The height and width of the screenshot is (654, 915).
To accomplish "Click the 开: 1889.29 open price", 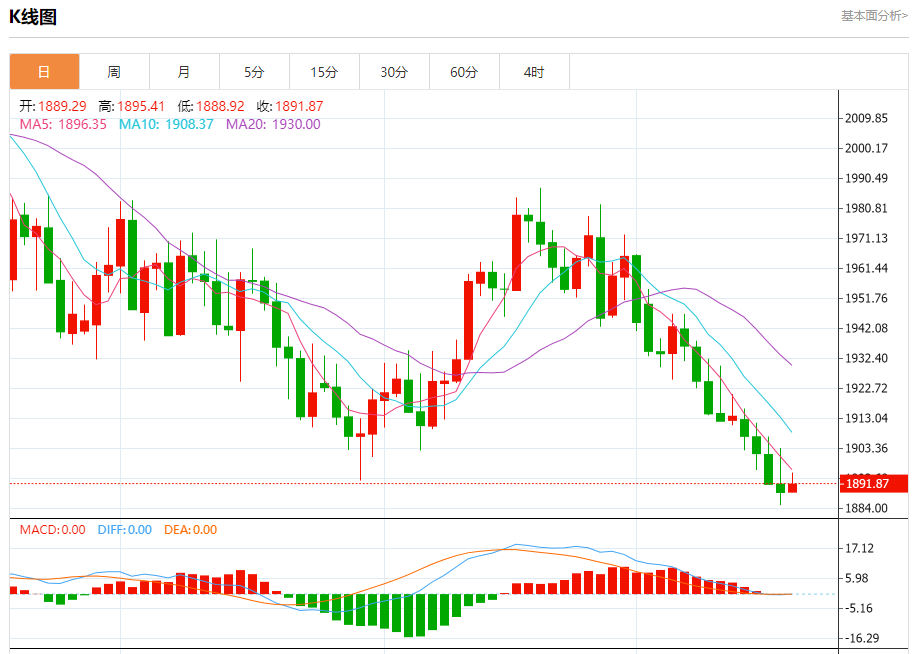I will pos(53,106).
